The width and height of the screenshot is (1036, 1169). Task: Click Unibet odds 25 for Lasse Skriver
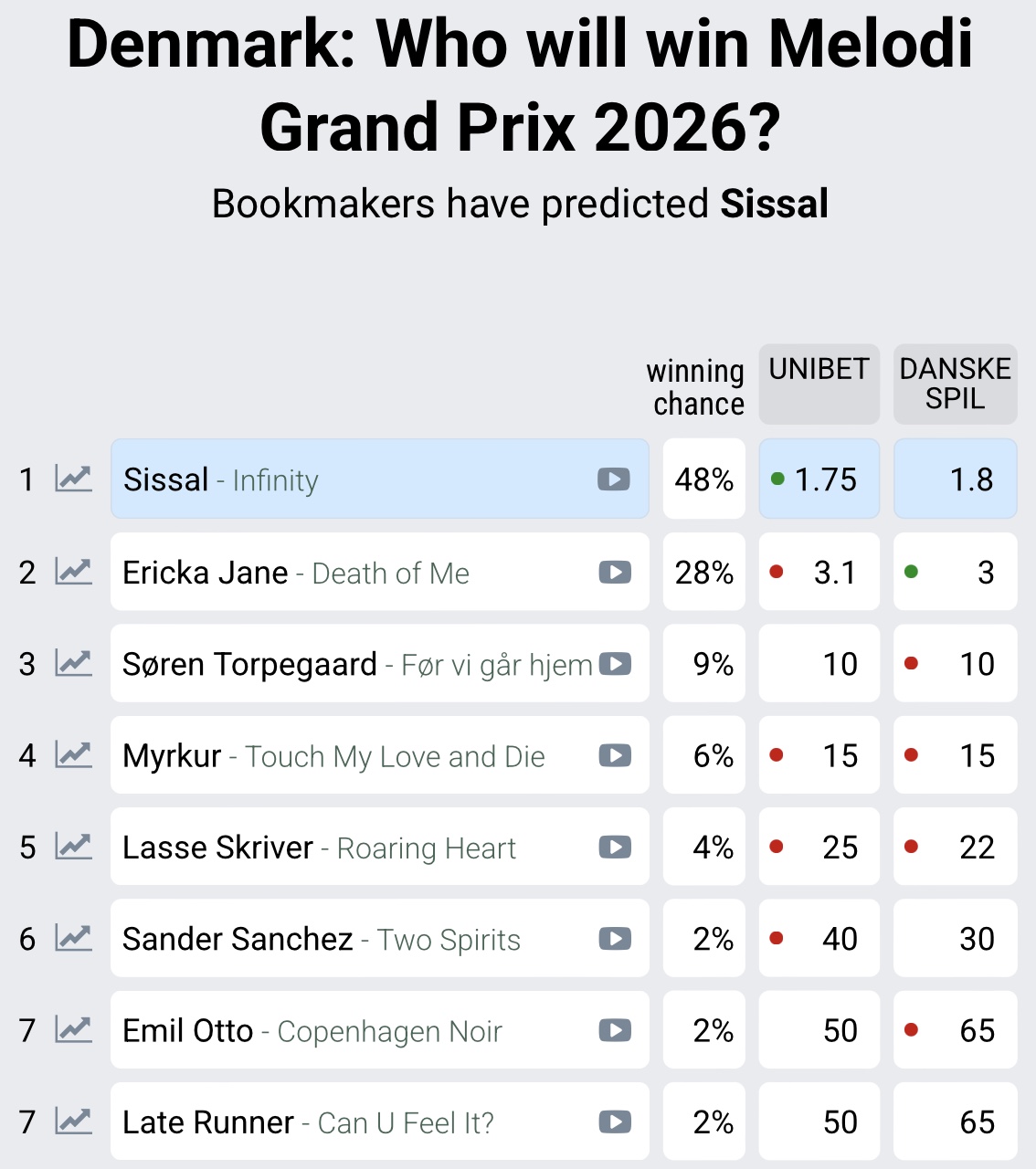(x=819, y=848)
